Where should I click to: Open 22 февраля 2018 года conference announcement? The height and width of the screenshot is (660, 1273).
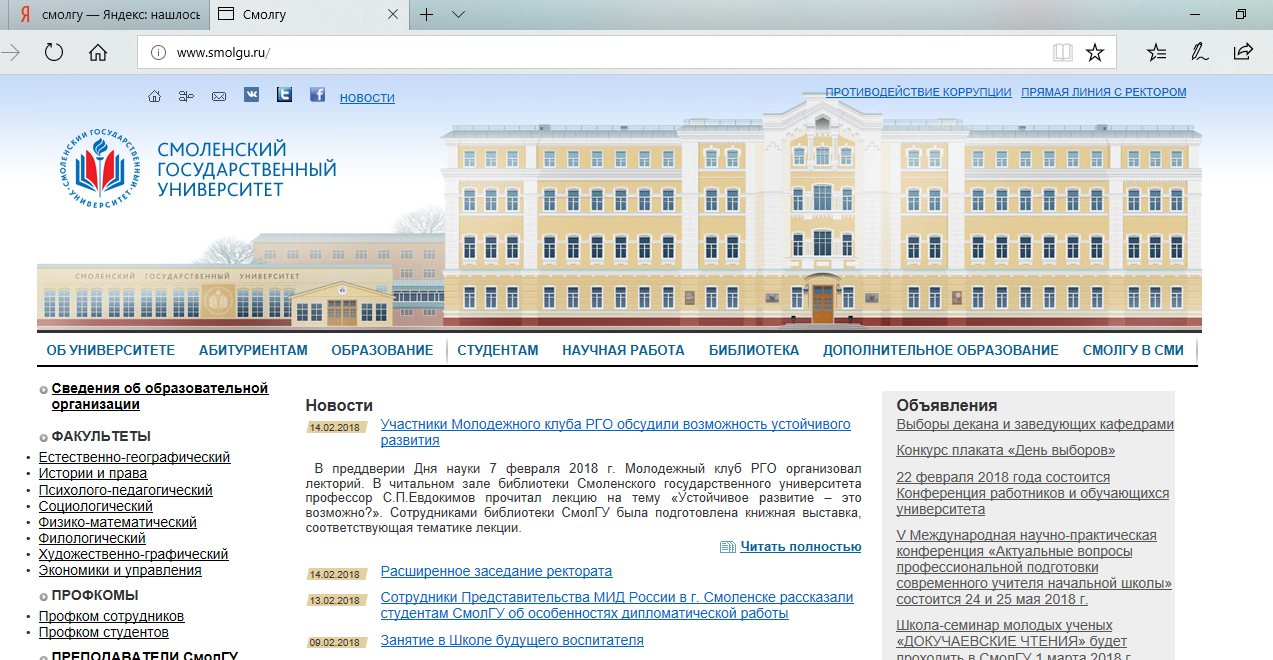point(1033,493)
